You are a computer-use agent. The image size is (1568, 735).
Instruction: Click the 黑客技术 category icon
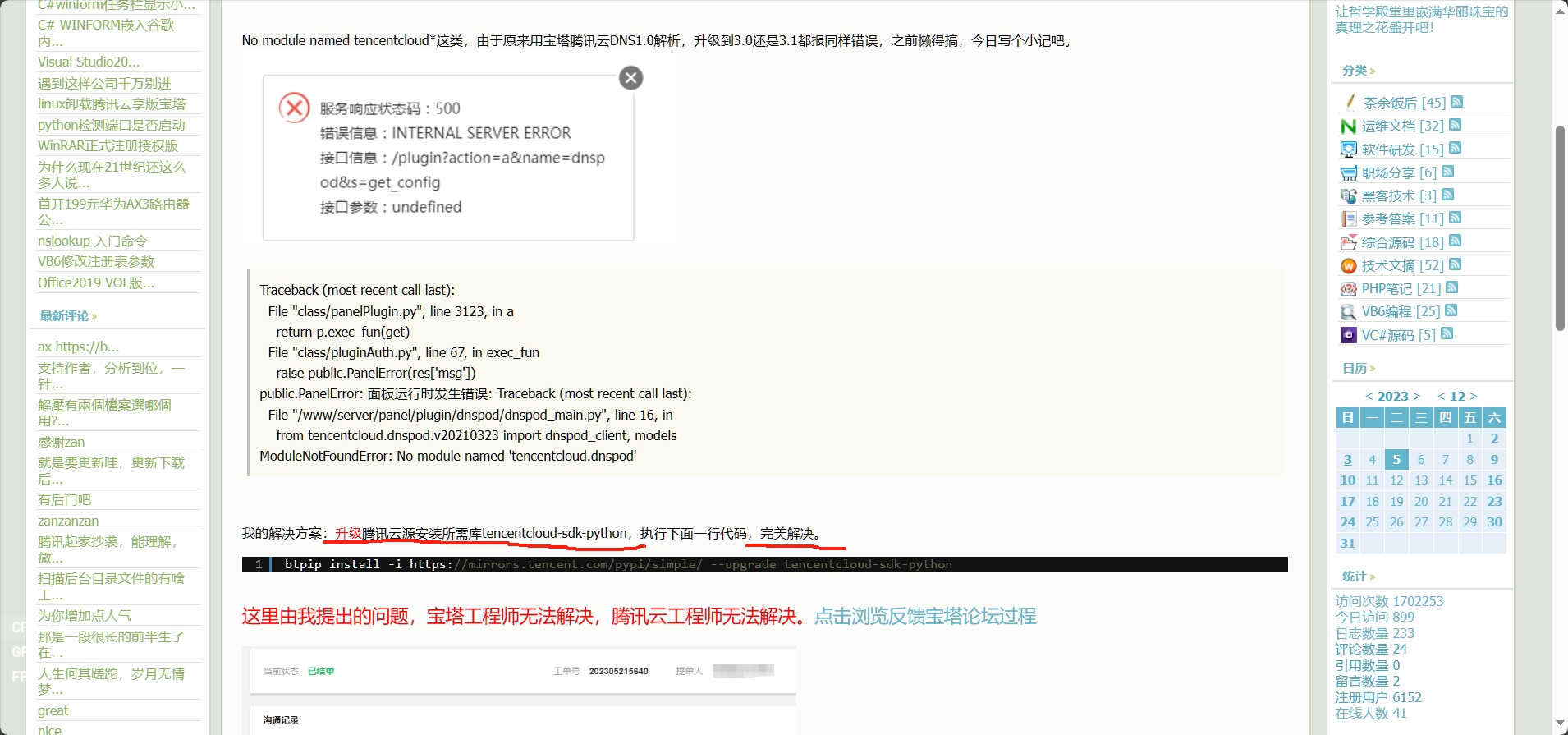pos(1348,195)
